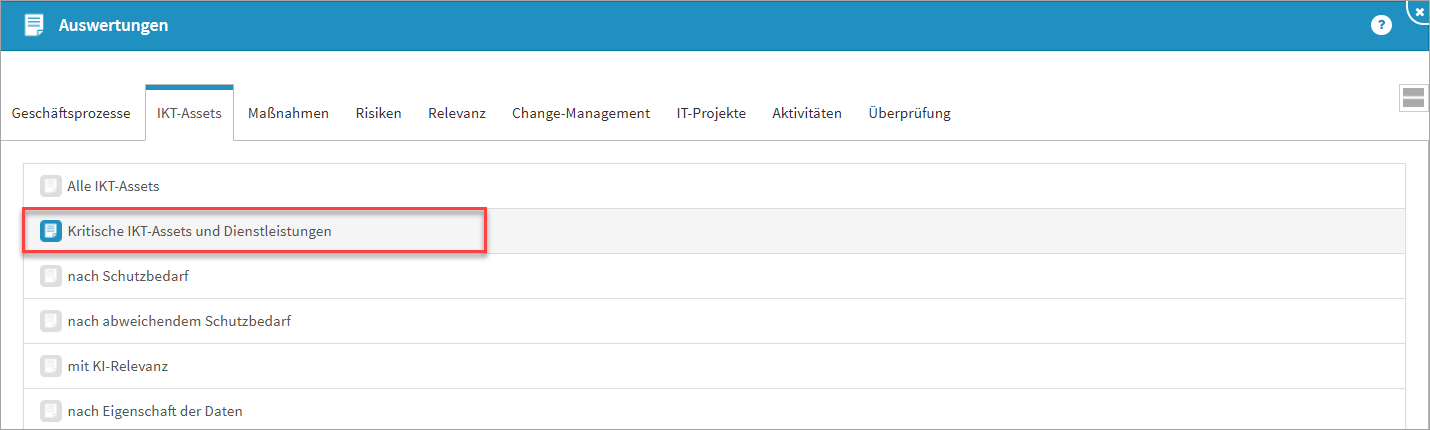
Task: Show the Überprüfung tab
Action: tap(909, 114)
